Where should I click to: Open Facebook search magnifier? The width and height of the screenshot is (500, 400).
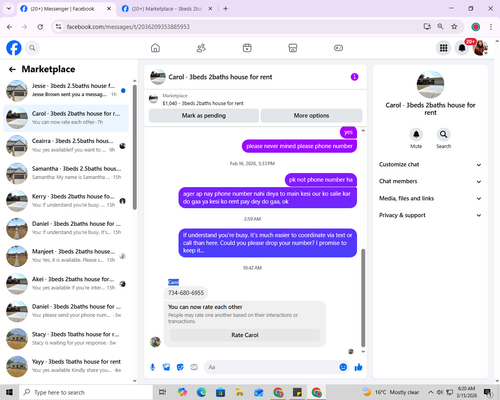(32, 48)
